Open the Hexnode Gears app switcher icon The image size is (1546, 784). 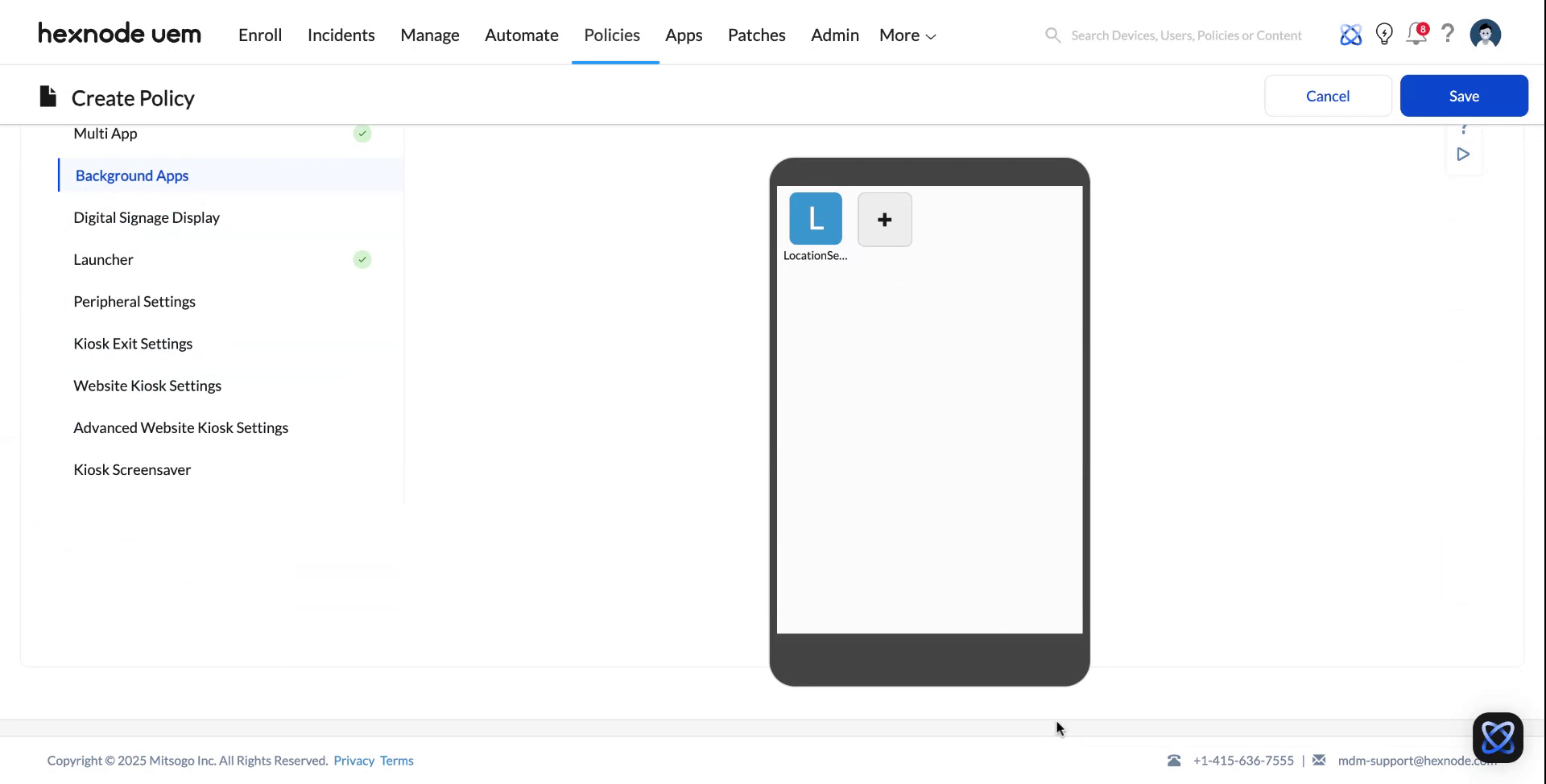[1351, 35]
